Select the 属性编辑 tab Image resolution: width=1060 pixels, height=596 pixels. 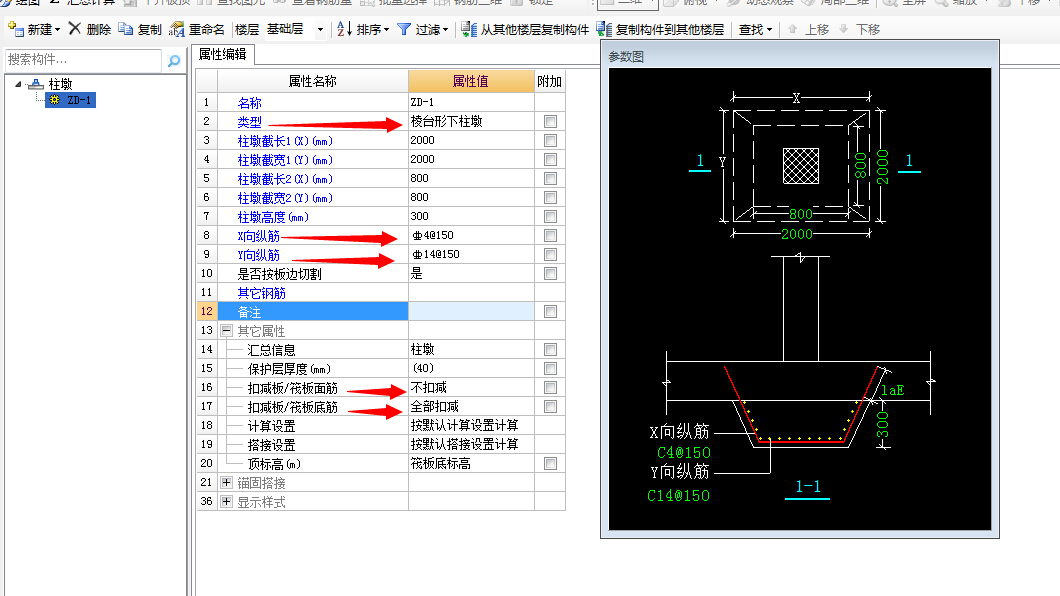(x=222, y=54)
